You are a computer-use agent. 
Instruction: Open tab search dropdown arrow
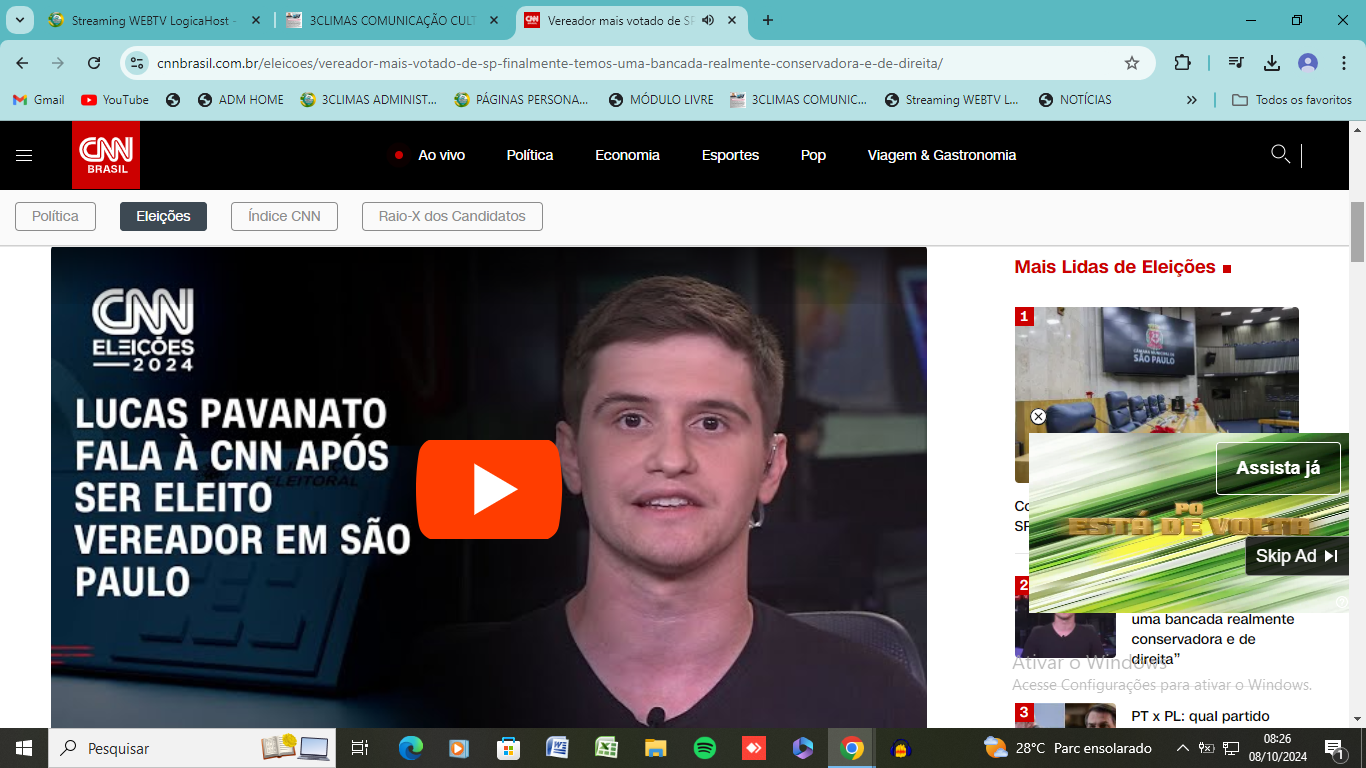[x=20, y=20]
